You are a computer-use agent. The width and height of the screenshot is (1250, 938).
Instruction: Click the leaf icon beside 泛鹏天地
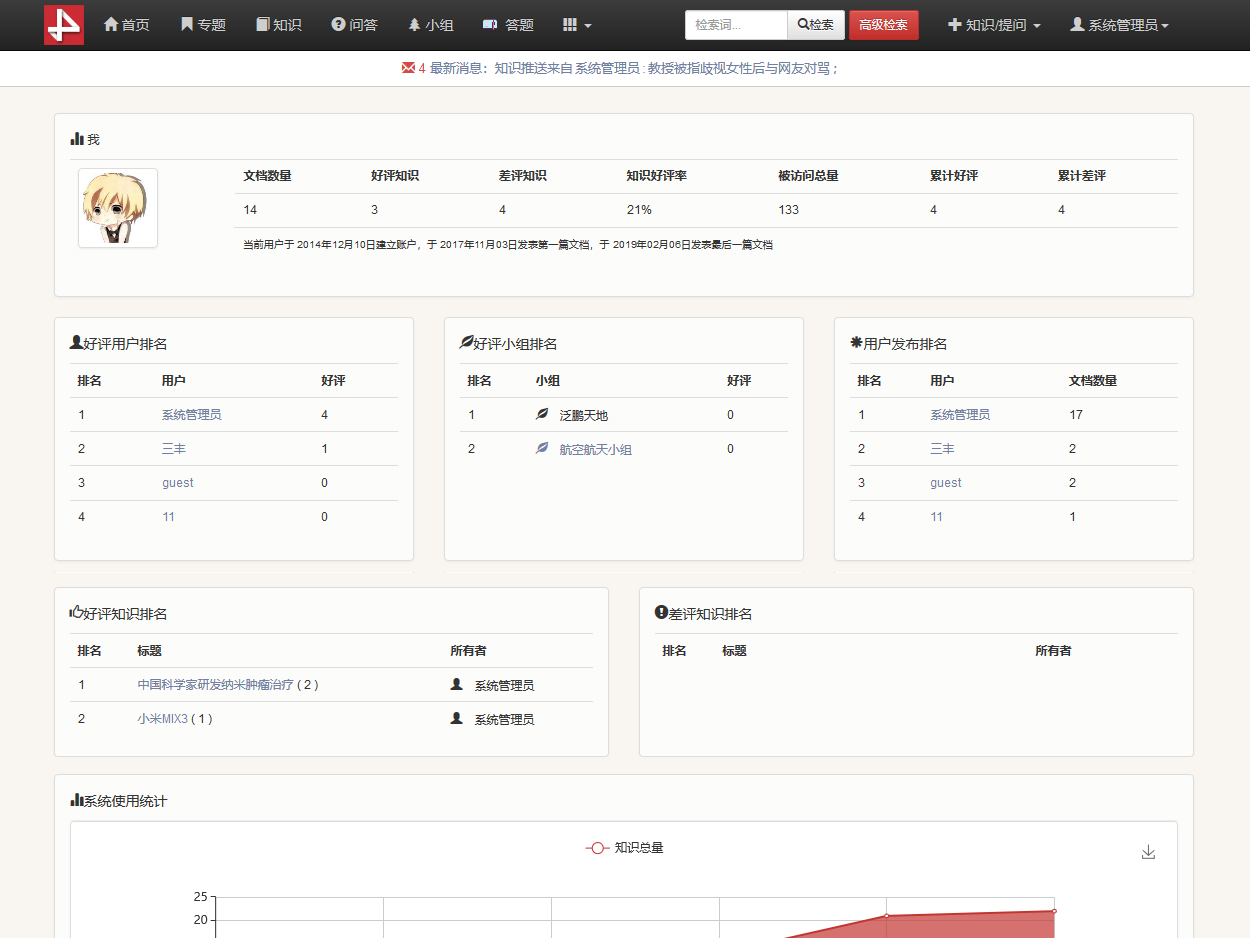tap(542, 414)
